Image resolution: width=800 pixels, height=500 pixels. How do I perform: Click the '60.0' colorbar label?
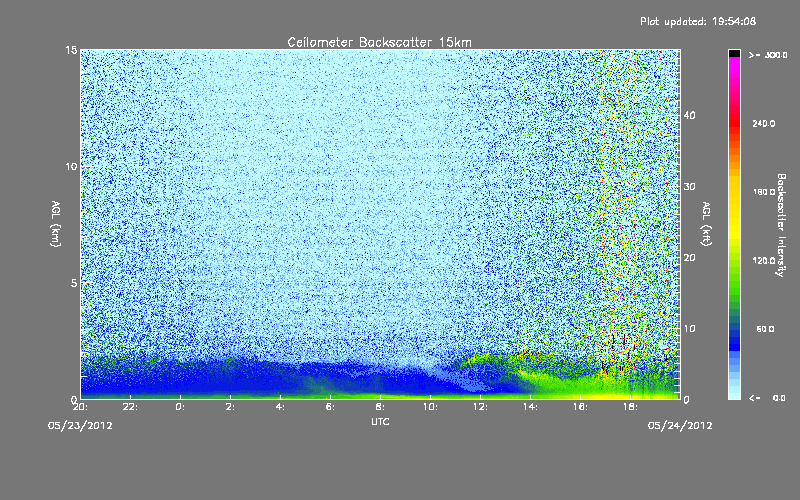tap(765, 330)
